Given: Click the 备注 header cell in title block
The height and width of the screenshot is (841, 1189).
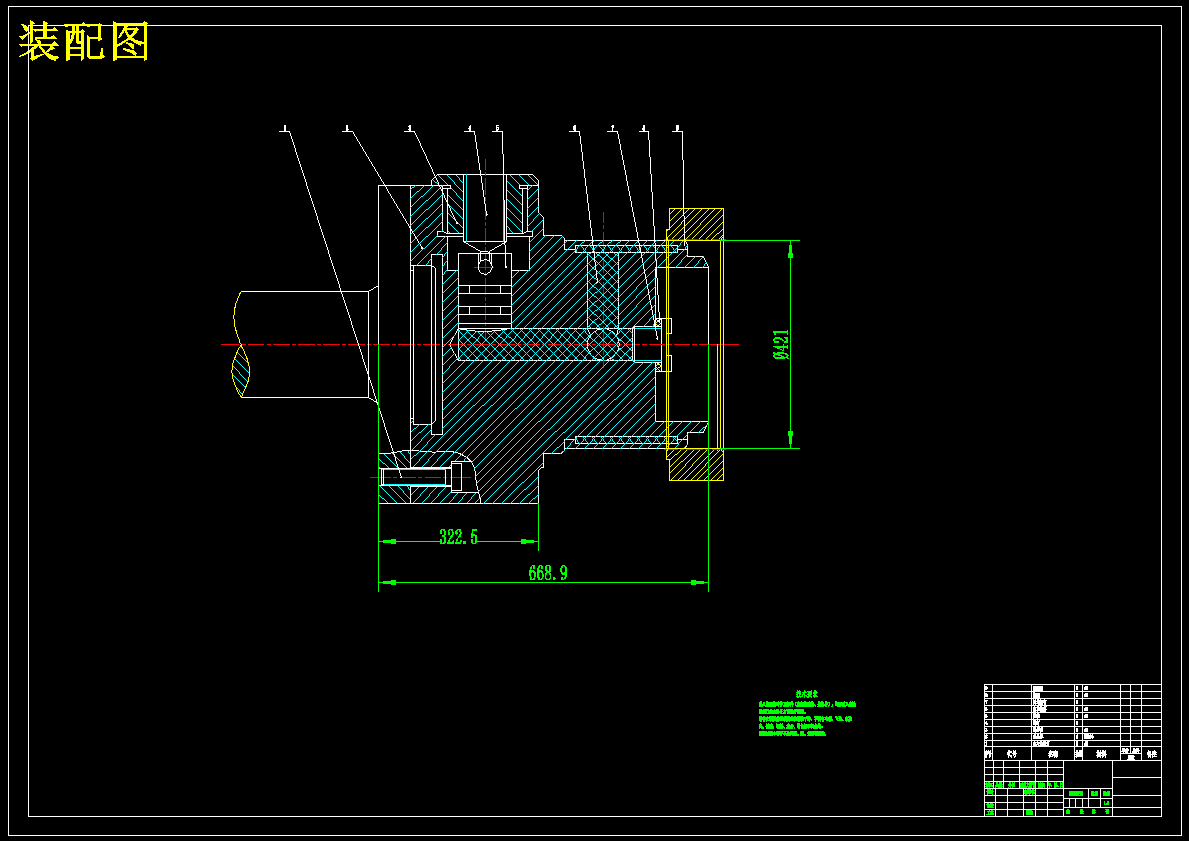Looking at the screenshot, I should tap(1152, 755).
